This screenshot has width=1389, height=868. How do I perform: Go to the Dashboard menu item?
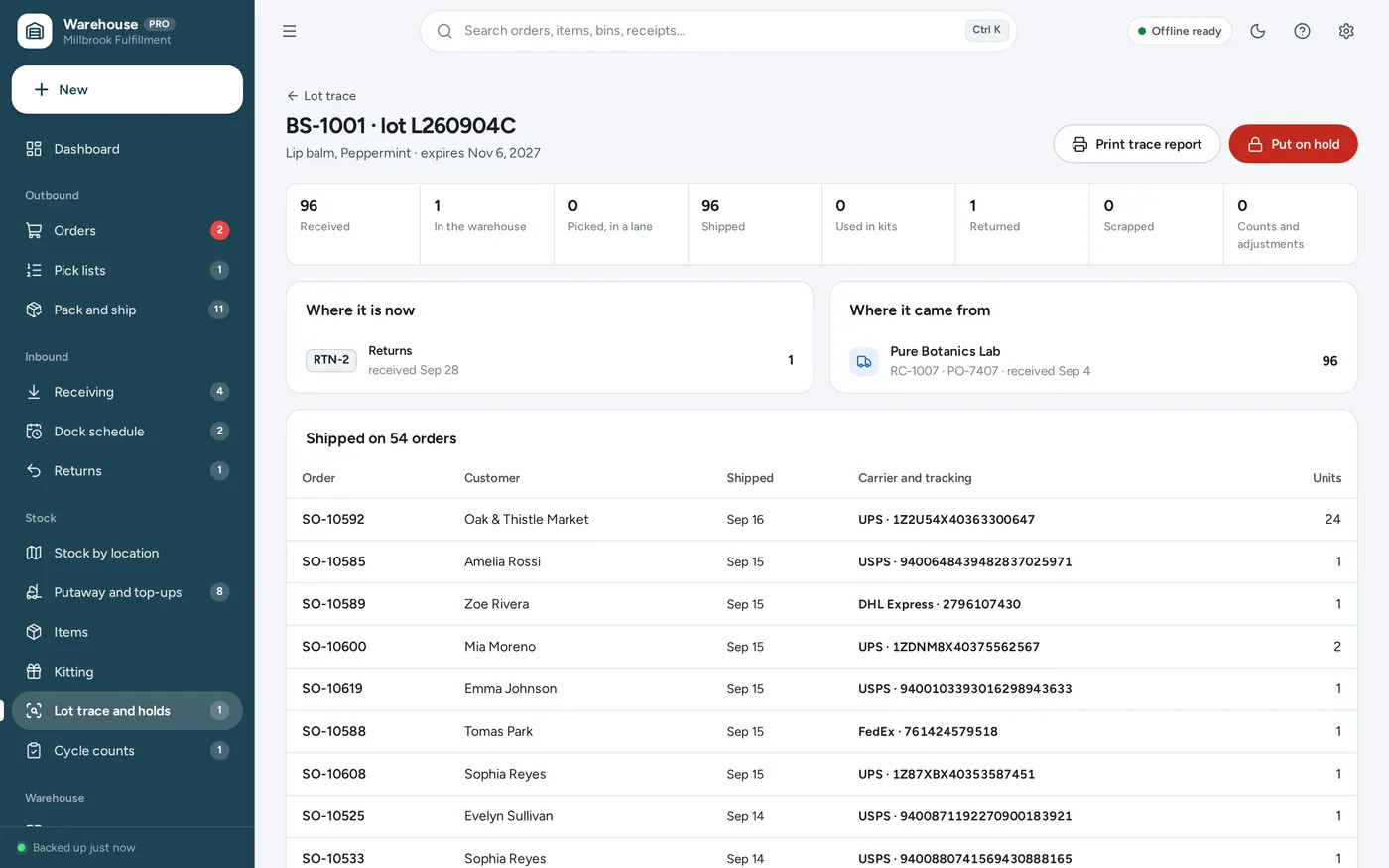tap(127, 149)
